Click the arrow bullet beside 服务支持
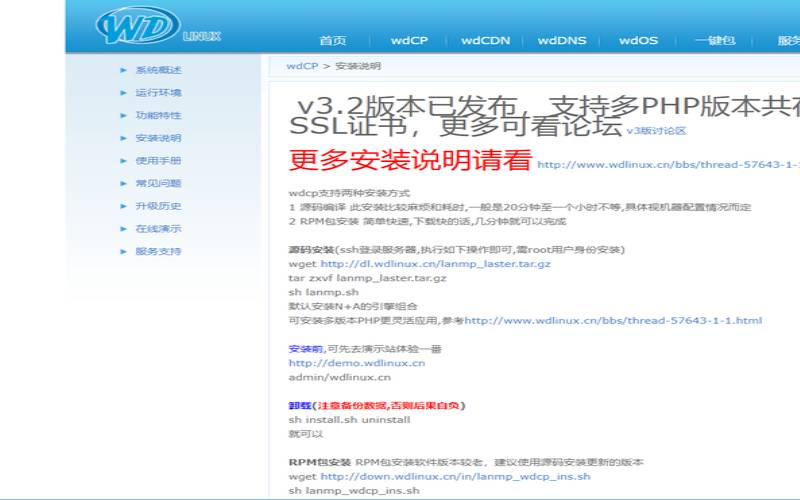The height and width of the screenshot is (500, 800). [x=123, y=252]
